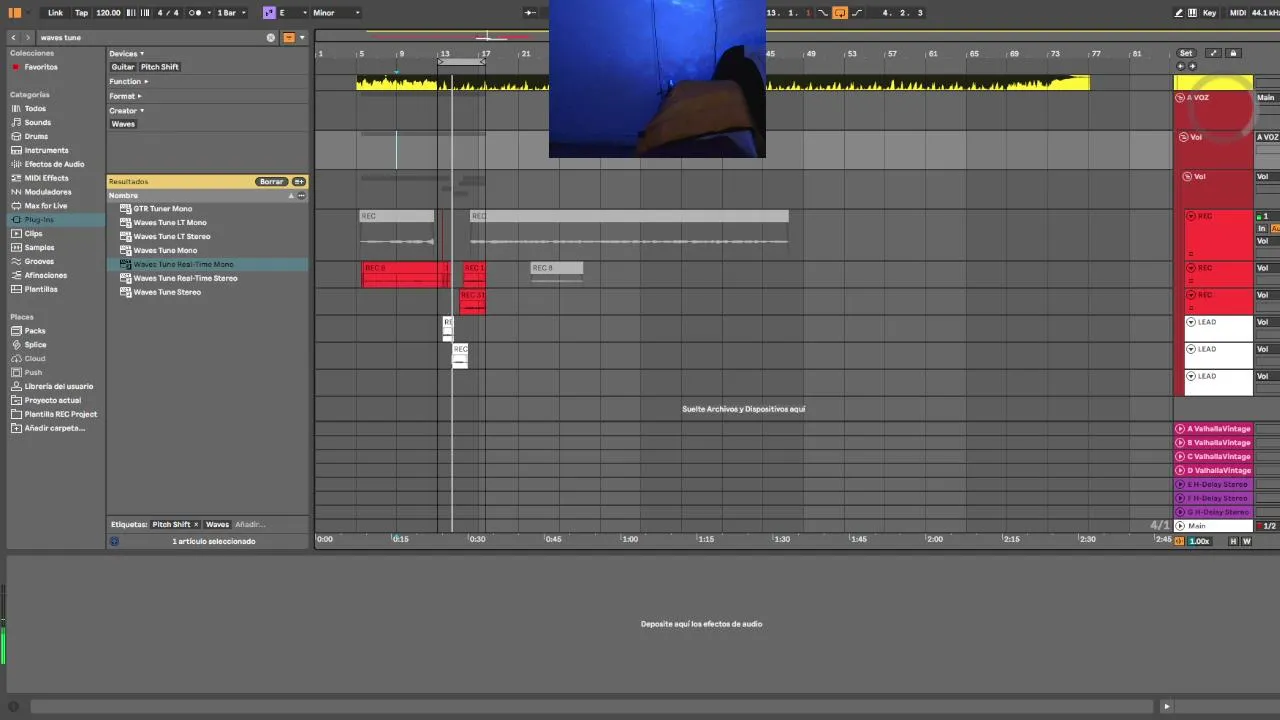
Task: Open the Drums category
Action: tap(36, 136)
